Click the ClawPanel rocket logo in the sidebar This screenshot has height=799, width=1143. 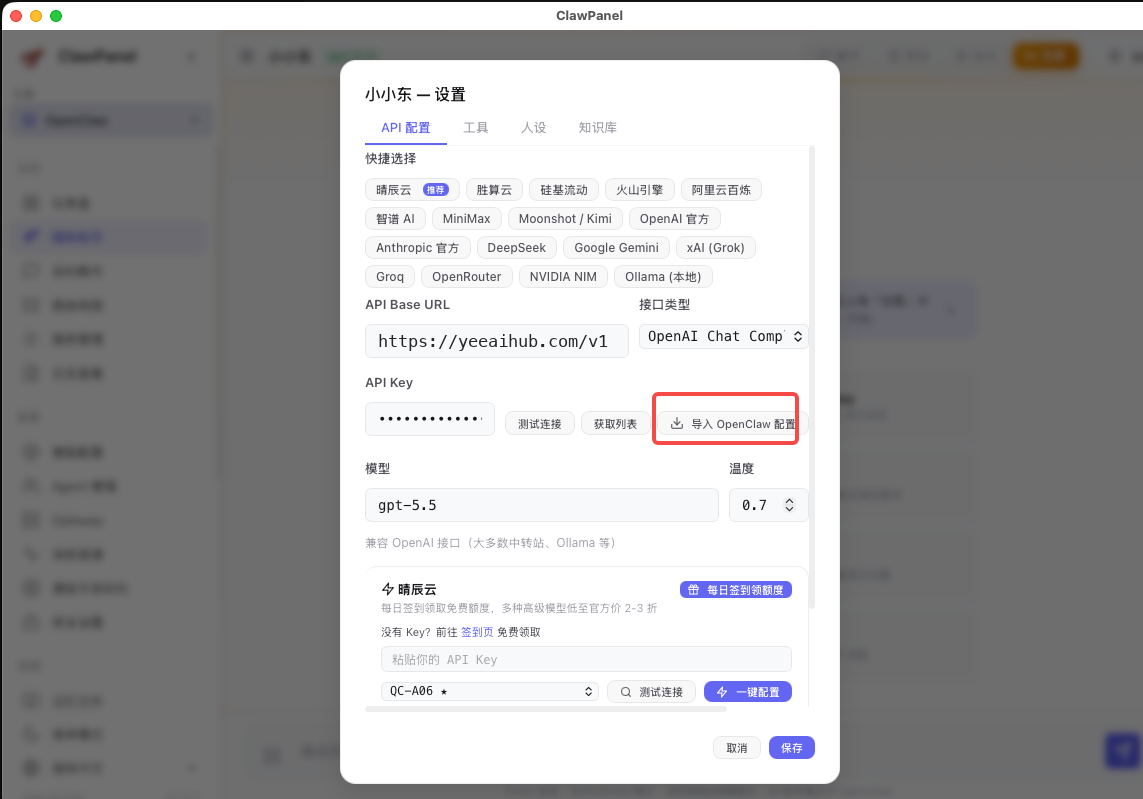(31, 57)
